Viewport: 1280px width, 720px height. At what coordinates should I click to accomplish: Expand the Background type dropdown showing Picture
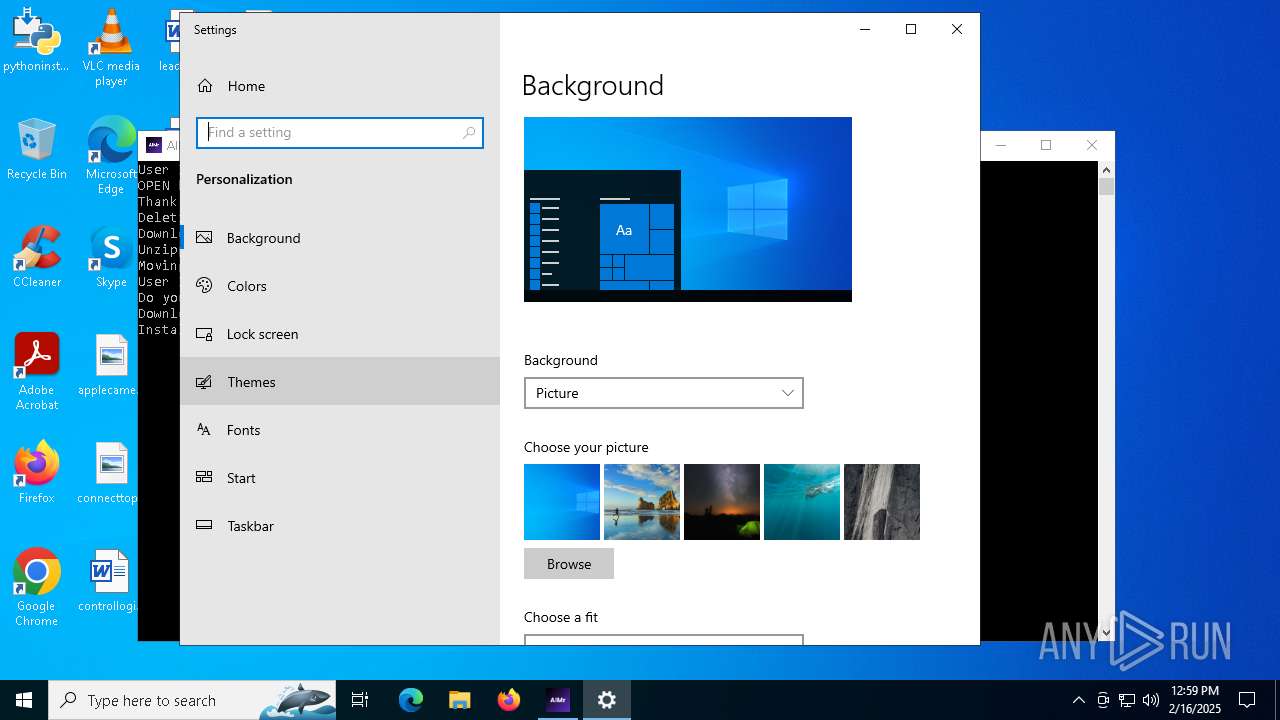[664, 393]
